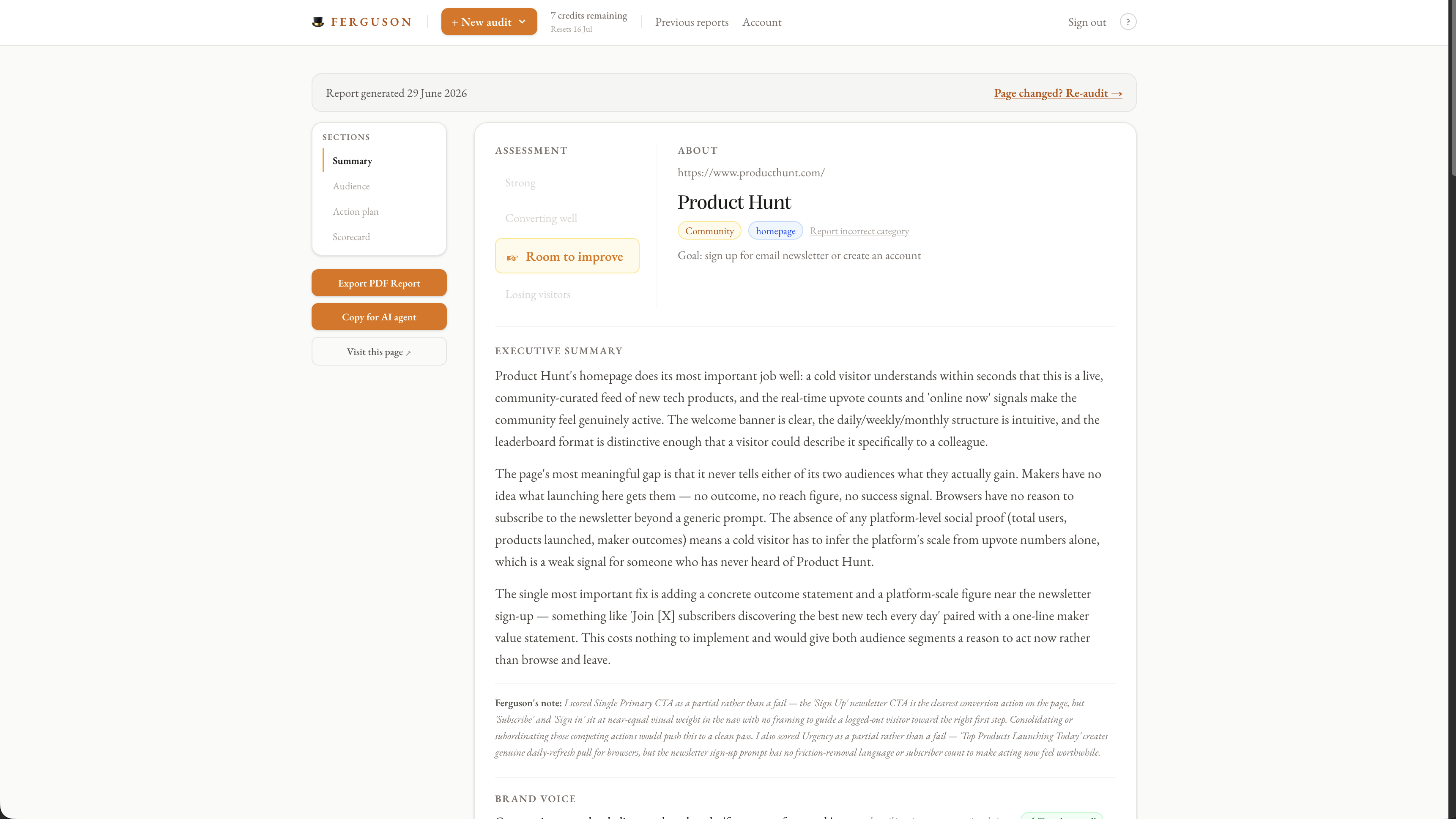Click the external arrow icon on Visit this page
Screen dimensions: 1456x819
point(408,353)
